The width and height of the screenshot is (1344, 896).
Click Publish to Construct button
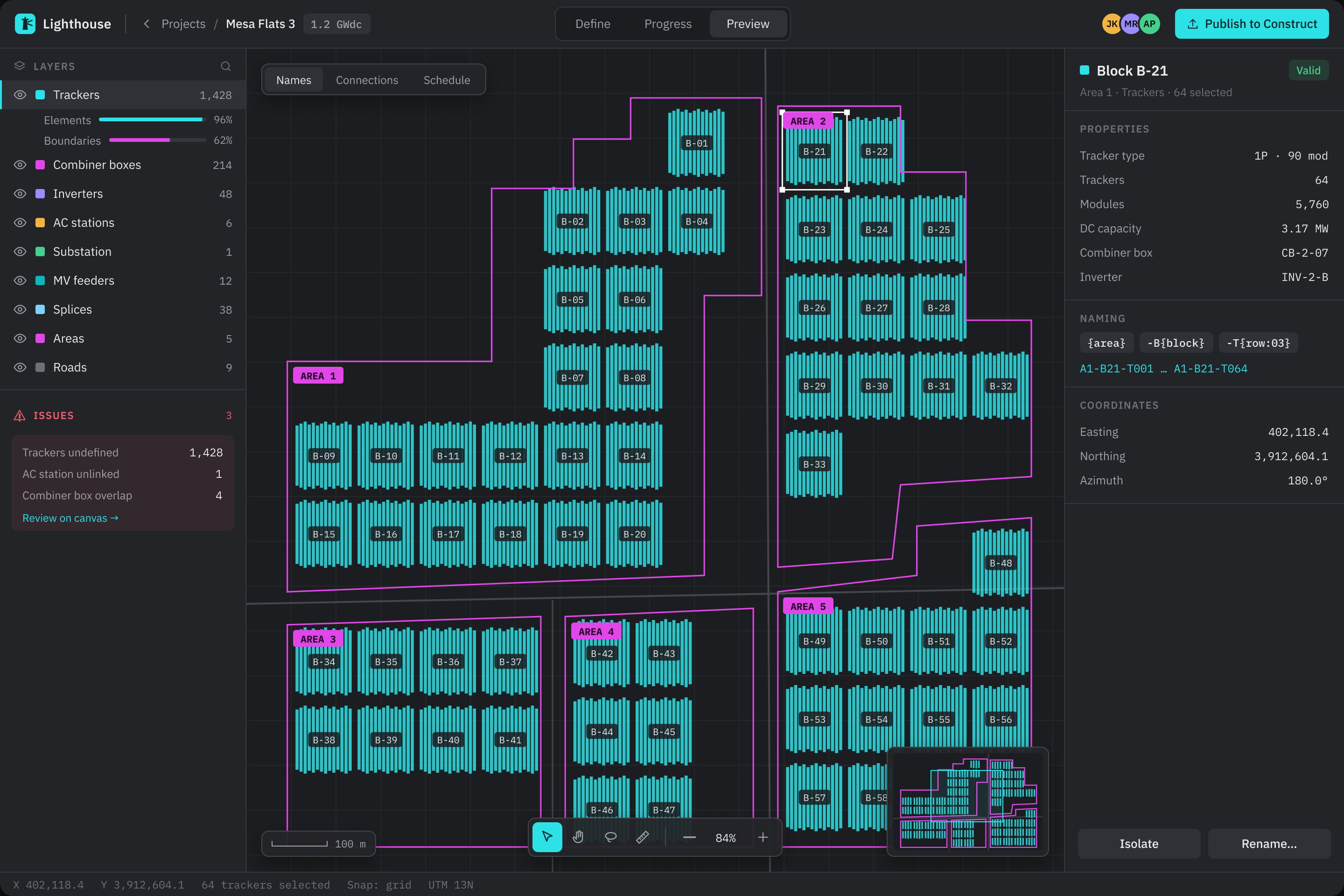point(1252,24)
